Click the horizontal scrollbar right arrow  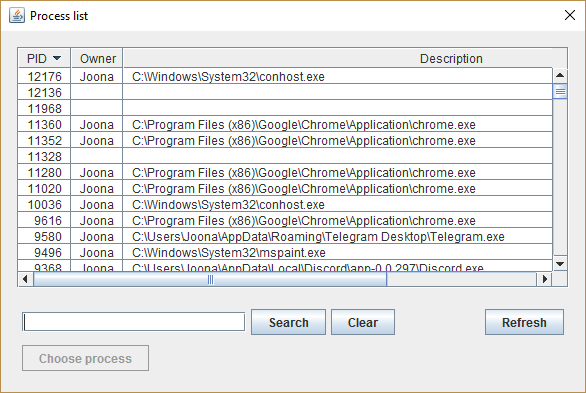545,279
